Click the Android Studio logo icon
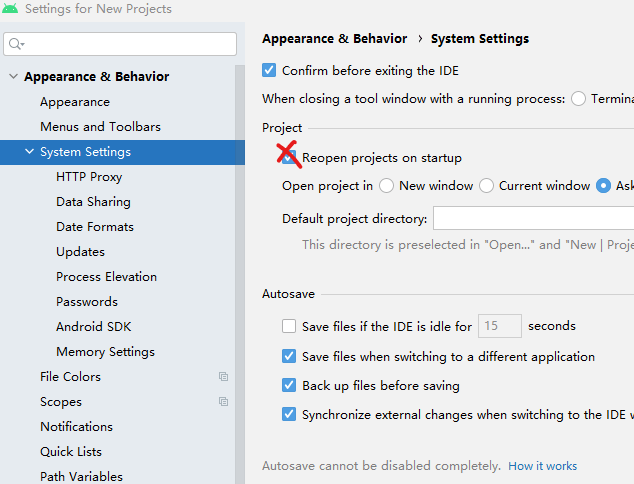The image size is (634, 484). 10,8
